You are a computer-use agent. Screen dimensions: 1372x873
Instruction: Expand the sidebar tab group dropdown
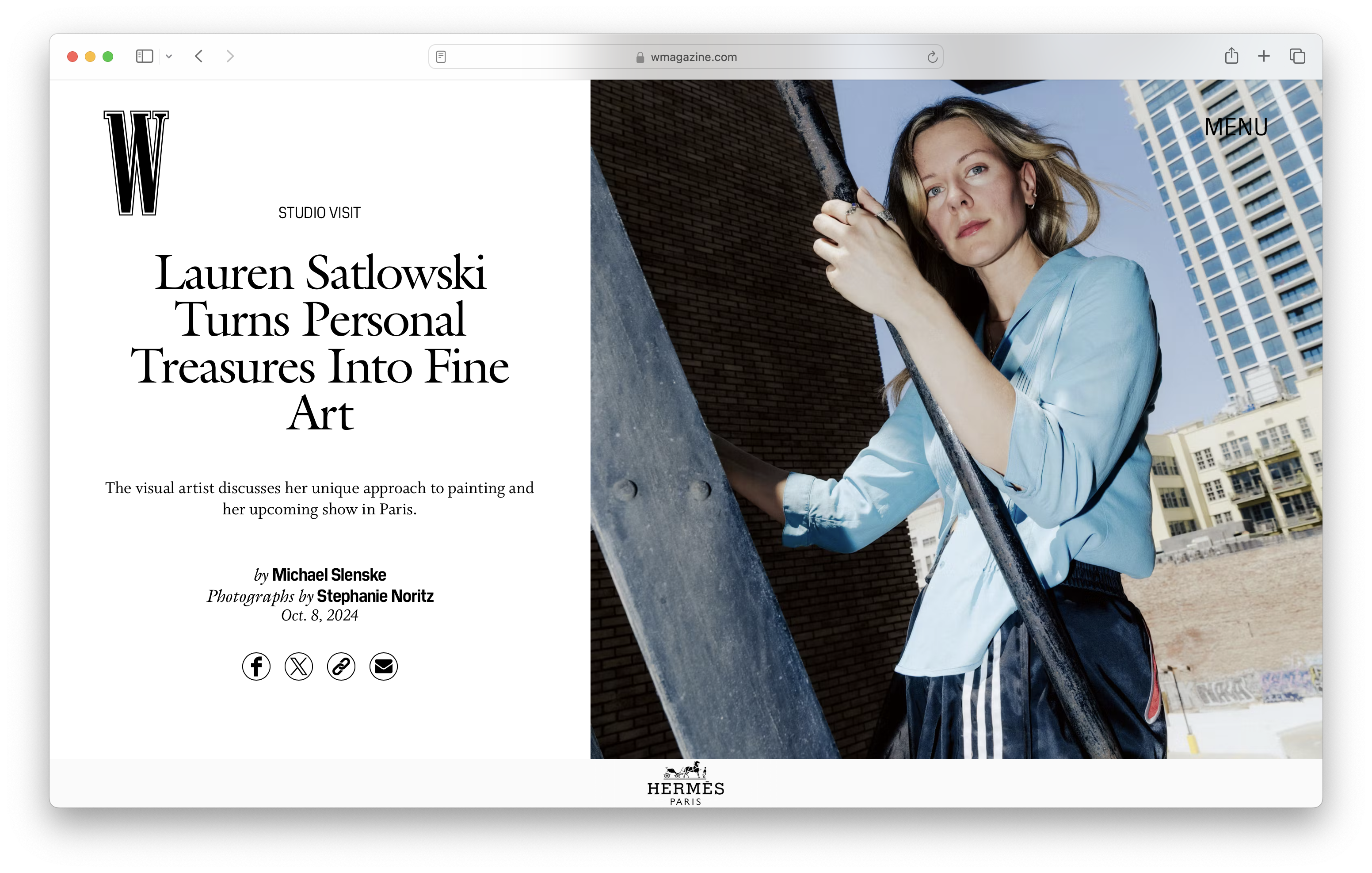pyautogui.click(x=169, y=56)
